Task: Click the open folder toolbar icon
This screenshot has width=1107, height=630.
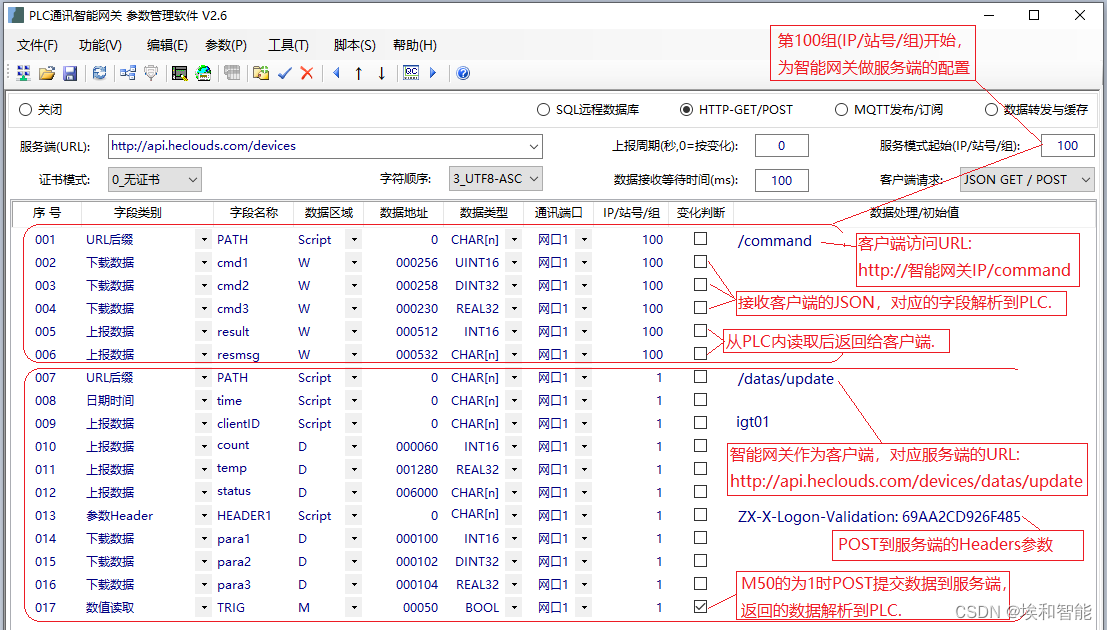Action: click(x=46, y=73)
